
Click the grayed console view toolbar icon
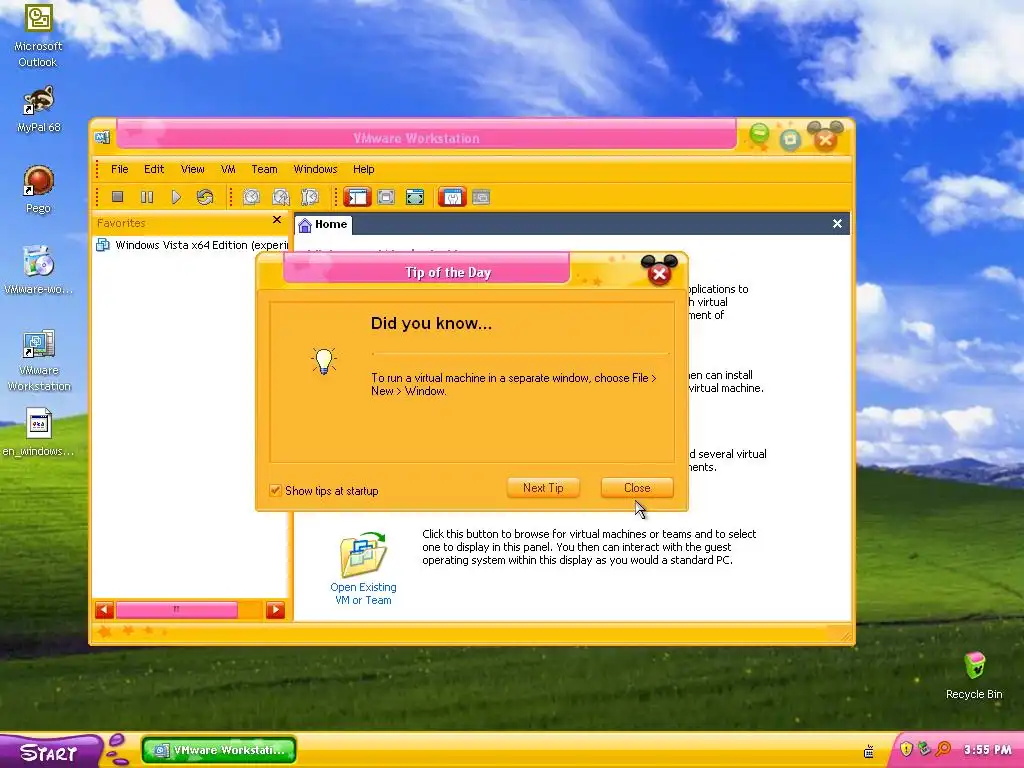point(481,197)
